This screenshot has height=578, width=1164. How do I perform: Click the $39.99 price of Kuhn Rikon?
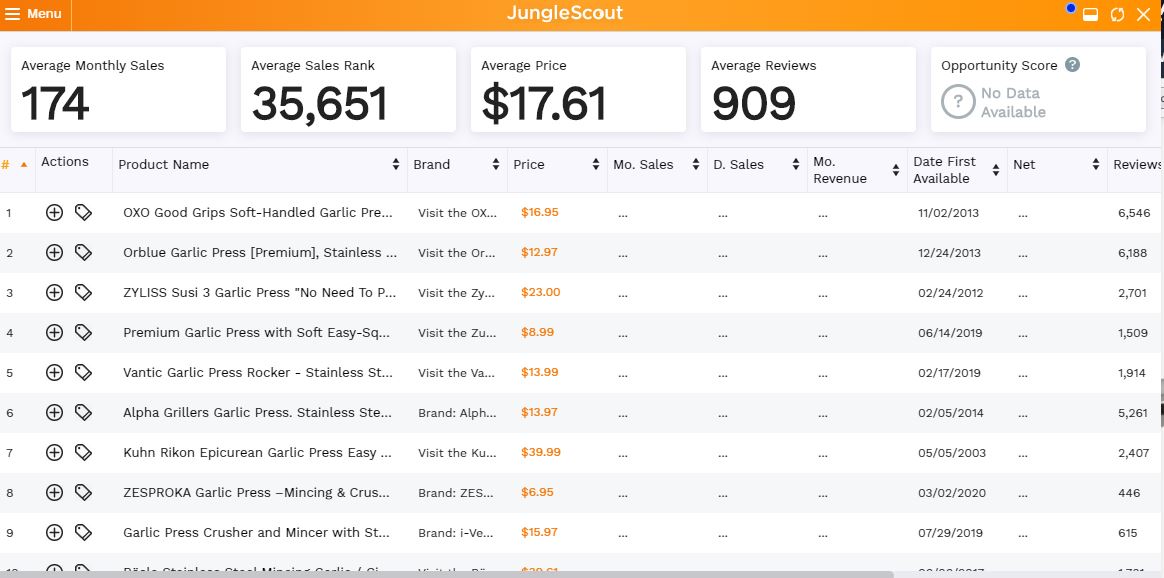click(x=540, y=453)
